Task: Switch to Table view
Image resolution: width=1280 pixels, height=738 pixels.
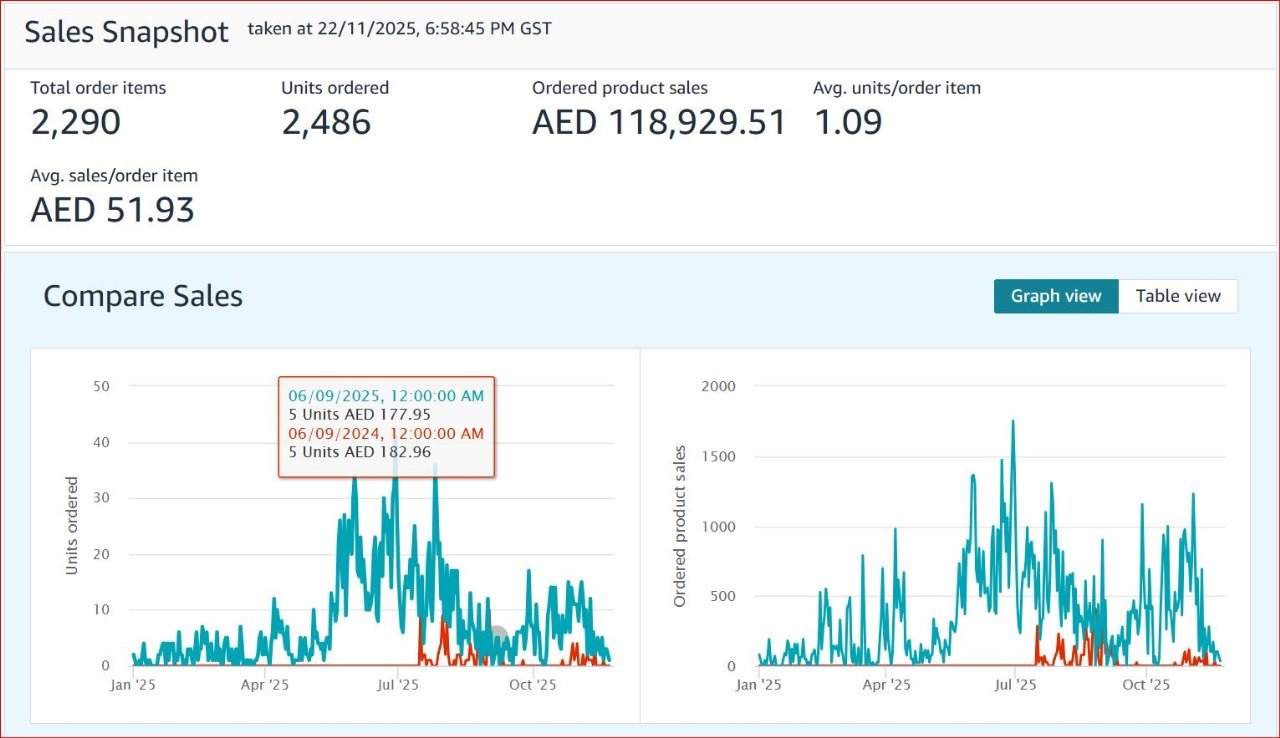Action: [x=1177, y=296]
